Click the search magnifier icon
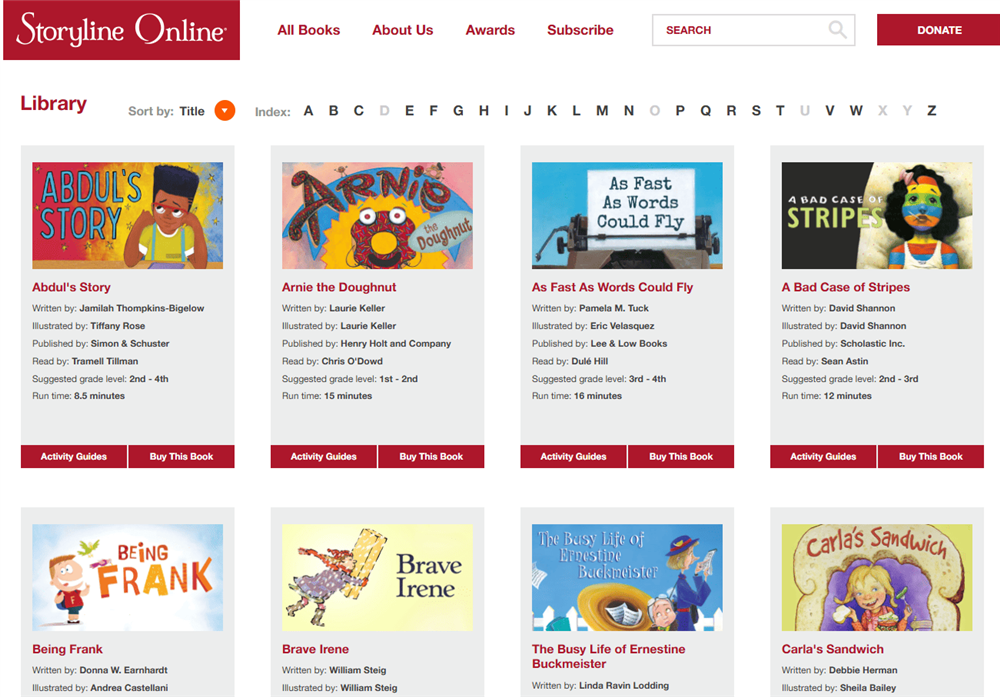Image resolution: width=1000 pixels, height=697 pixels. (837, 29)
